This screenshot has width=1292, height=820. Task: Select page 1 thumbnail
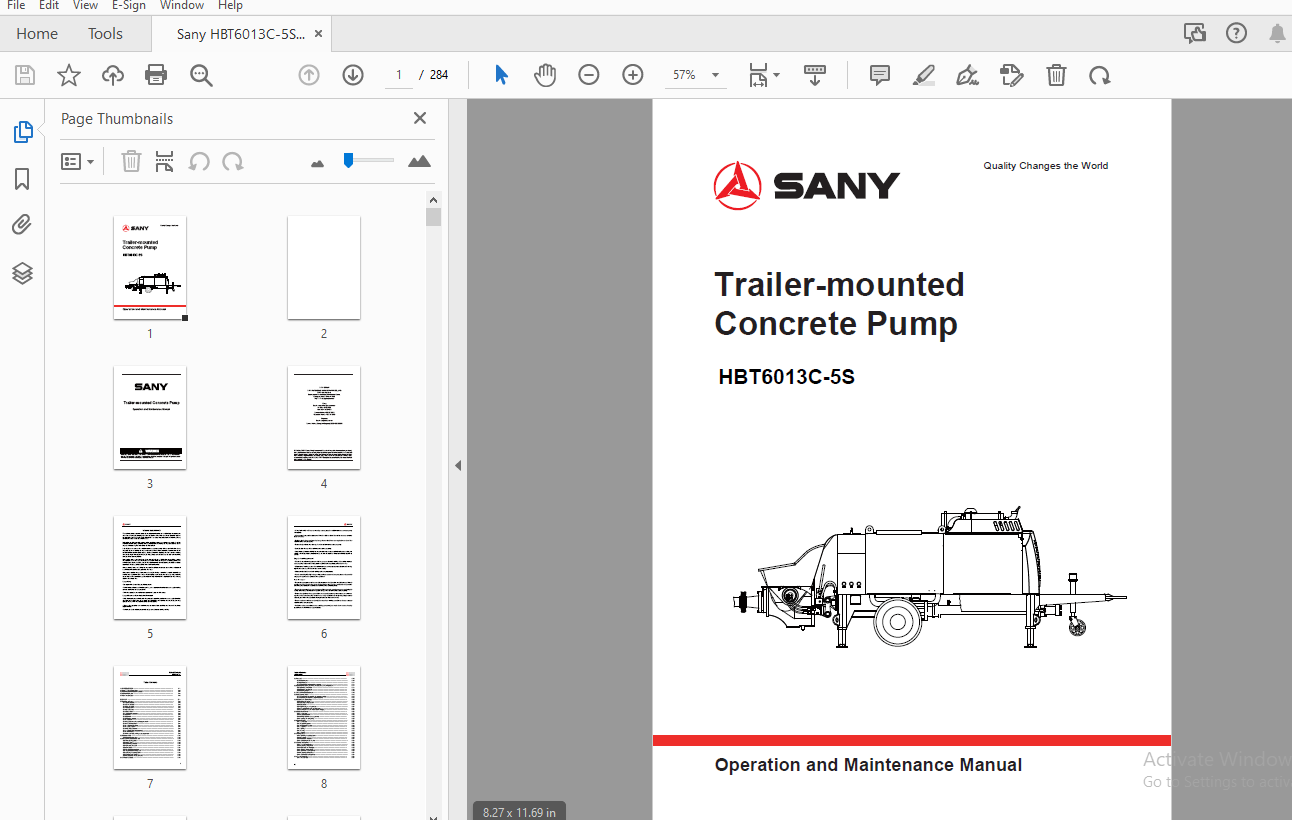pos(150,268)
